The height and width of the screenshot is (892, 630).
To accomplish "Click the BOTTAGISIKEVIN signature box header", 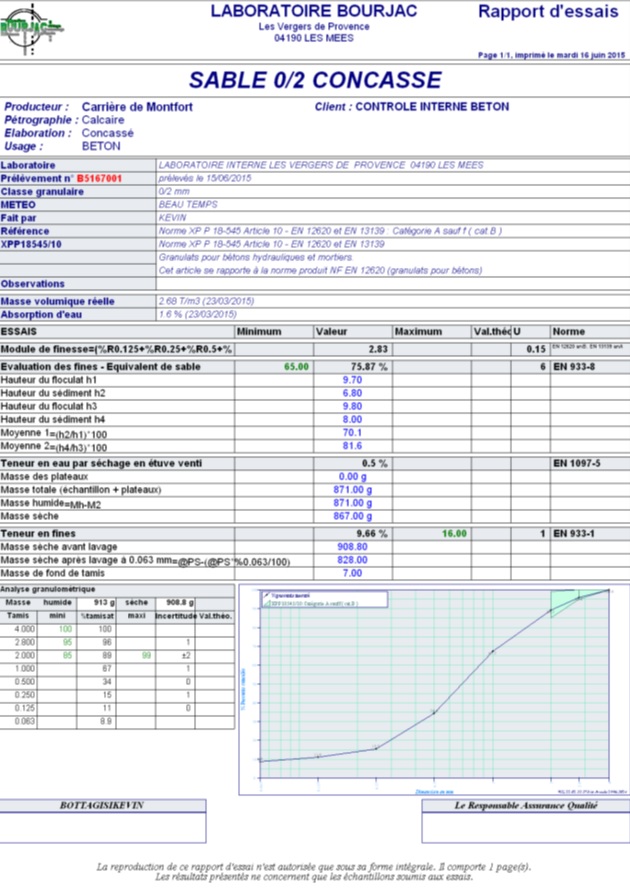I will pyautogui.click(x=102, y=805).
